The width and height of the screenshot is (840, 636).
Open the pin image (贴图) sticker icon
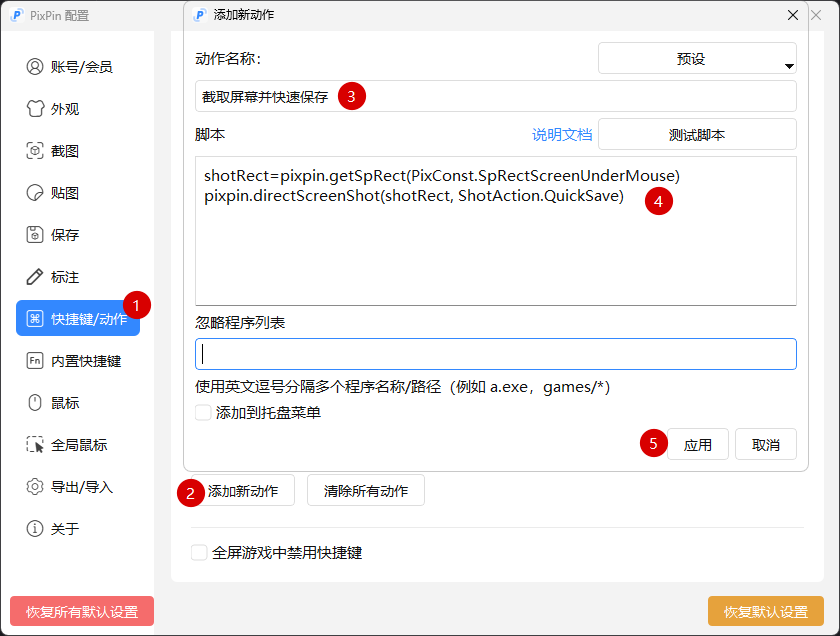[35, 193]
